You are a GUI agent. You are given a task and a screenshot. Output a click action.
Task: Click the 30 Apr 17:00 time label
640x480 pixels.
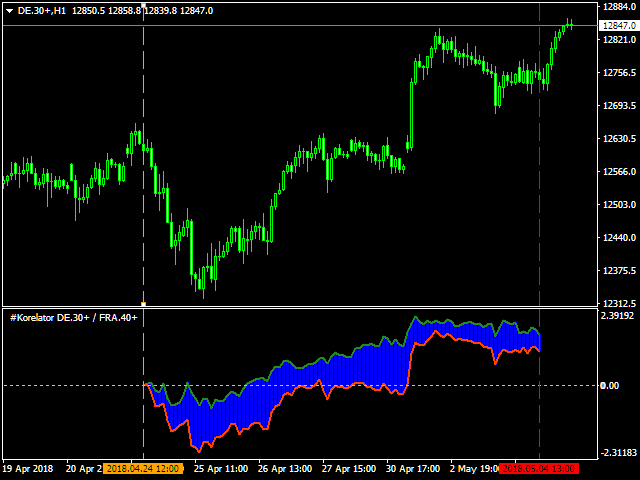pos(414,468)
